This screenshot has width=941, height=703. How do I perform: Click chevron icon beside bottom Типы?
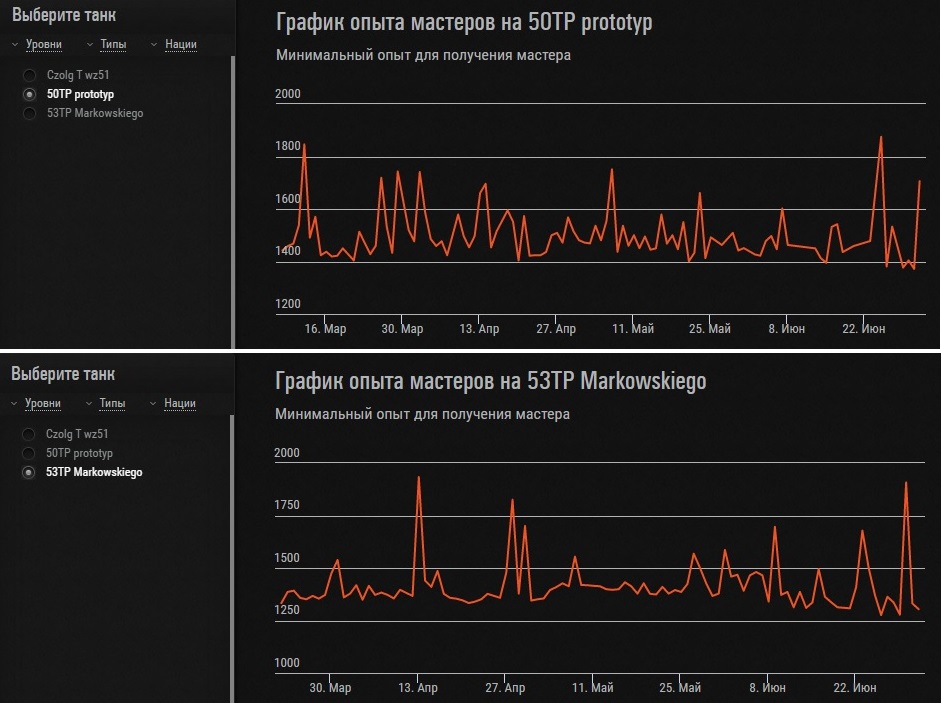click(x=89, y=403)
